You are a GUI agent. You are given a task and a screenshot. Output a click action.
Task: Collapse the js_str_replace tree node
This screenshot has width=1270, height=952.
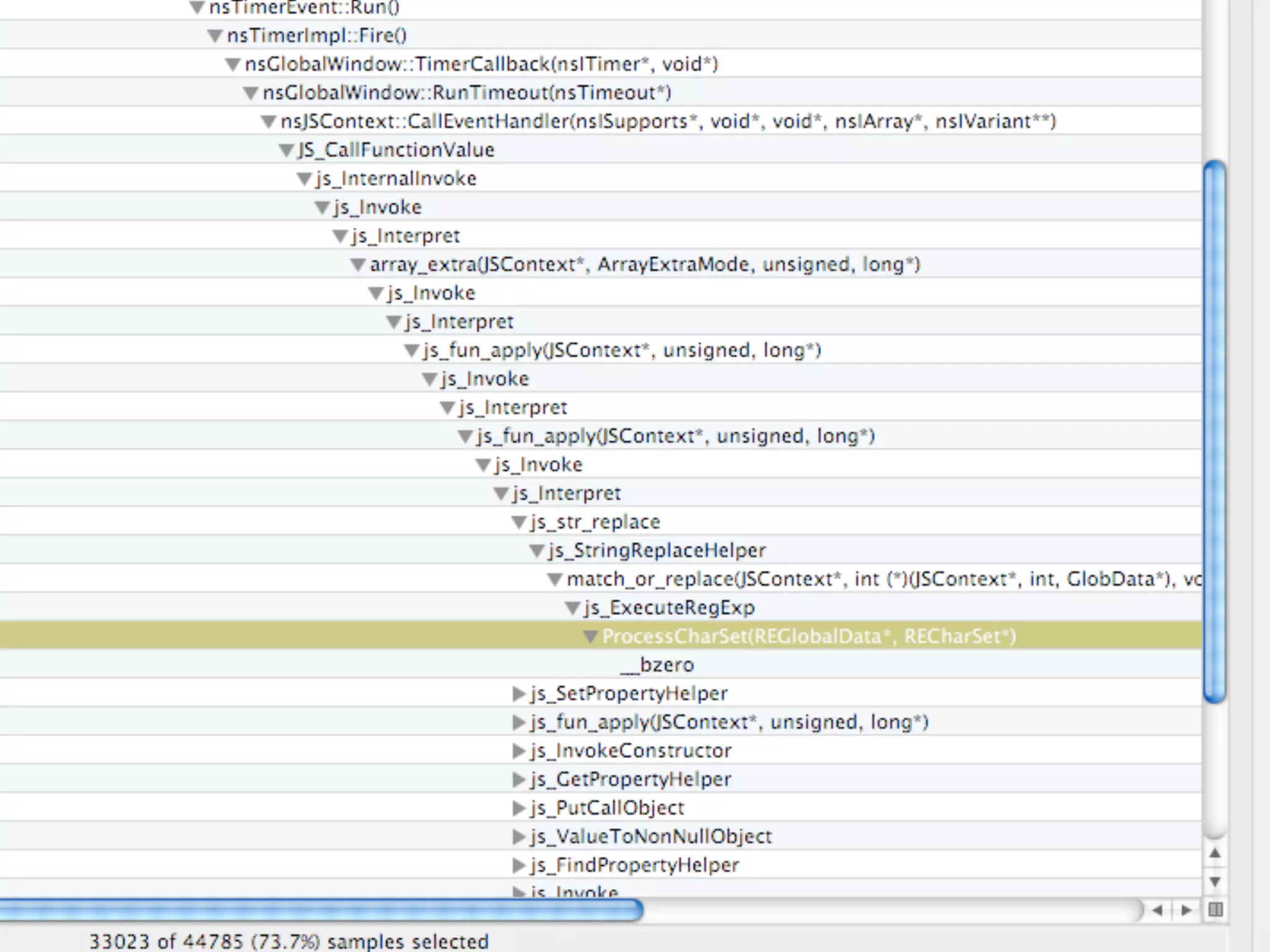pos(518,522)
